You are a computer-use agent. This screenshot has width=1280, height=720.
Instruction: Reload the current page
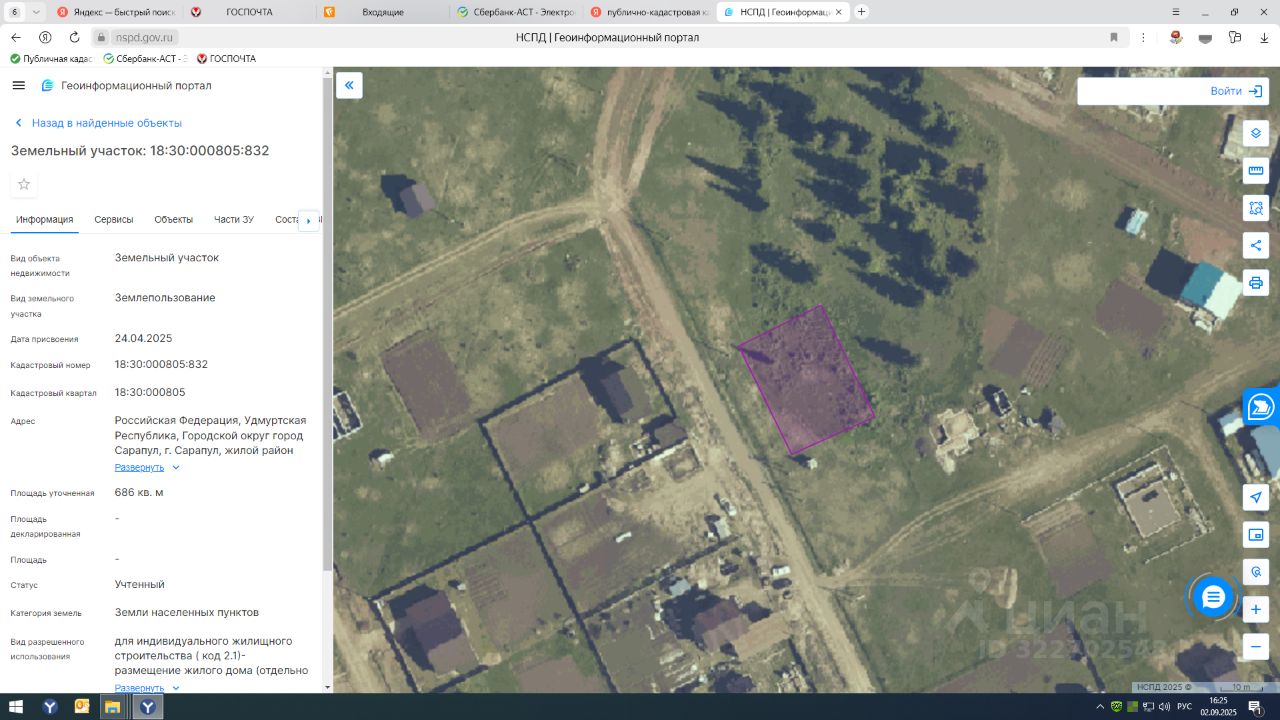74,37
